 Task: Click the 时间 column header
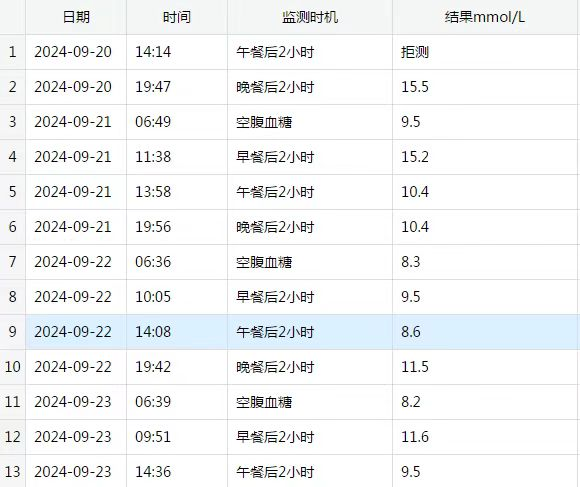[177, 17]
